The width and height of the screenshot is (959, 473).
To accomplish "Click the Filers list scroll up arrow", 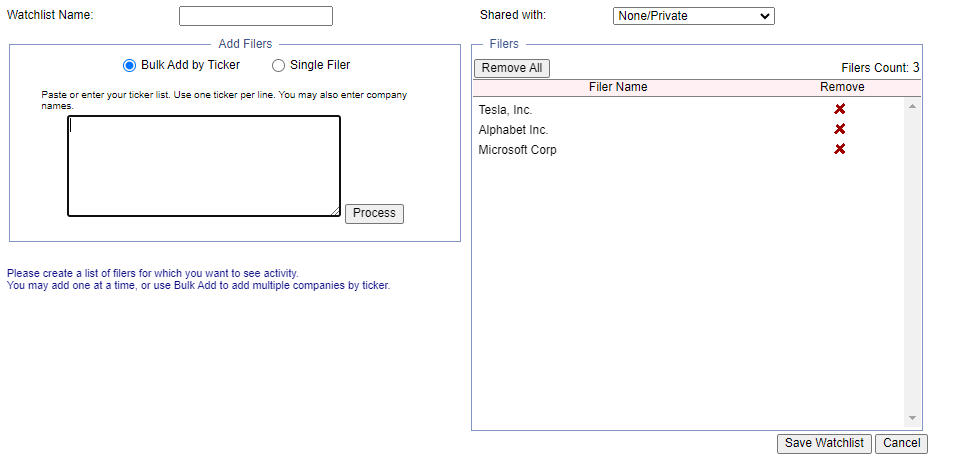I will [912, 105].
